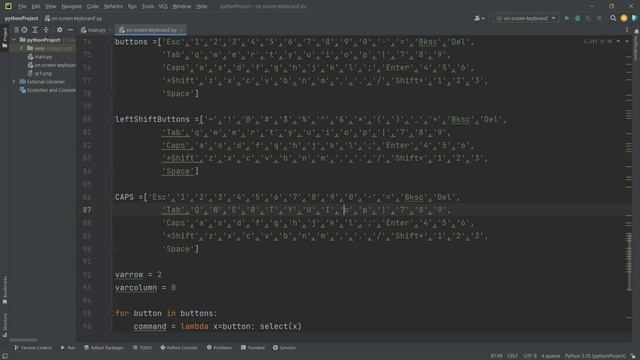
Task: Select Scratches and Consoles item
Action: coord(48,90)
